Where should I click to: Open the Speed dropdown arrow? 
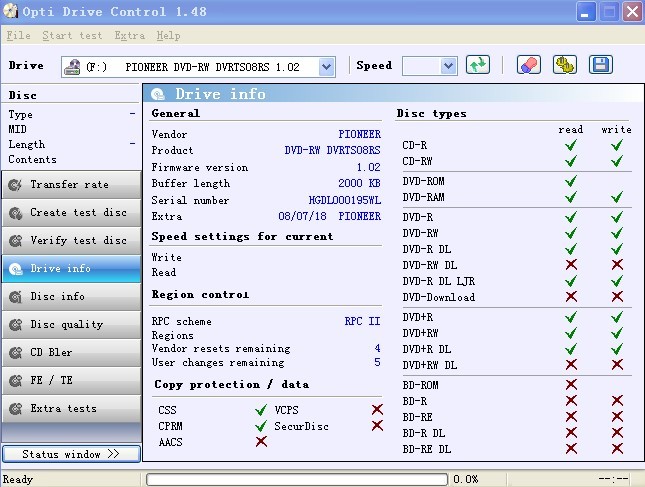448,66
